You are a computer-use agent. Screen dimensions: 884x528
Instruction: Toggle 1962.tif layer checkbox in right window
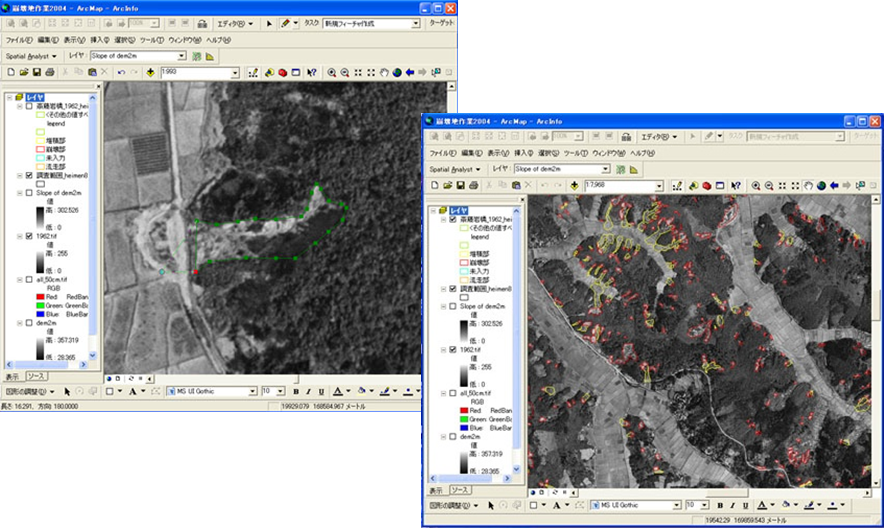(453, 349)
